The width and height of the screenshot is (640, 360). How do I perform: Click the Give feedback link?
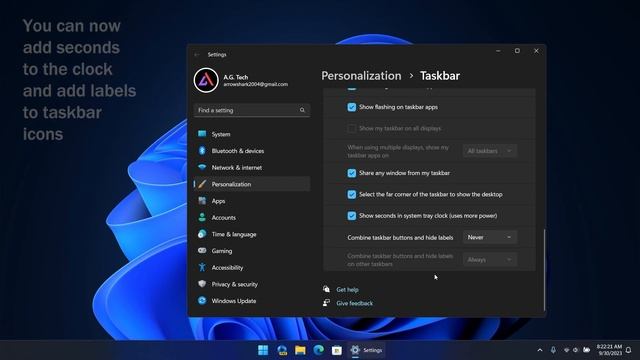[354, 303]
